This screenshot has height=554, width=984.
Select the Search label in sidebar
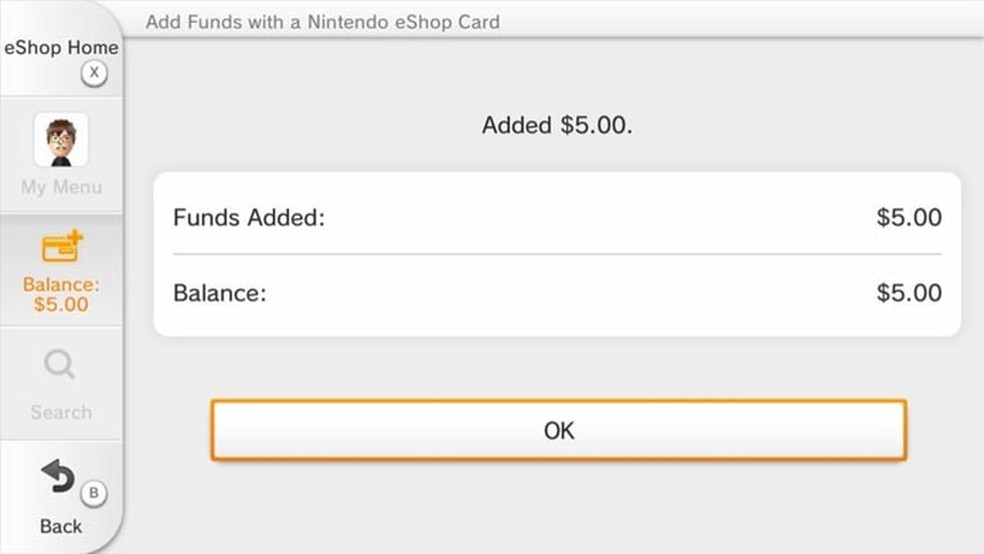[61, 412]
